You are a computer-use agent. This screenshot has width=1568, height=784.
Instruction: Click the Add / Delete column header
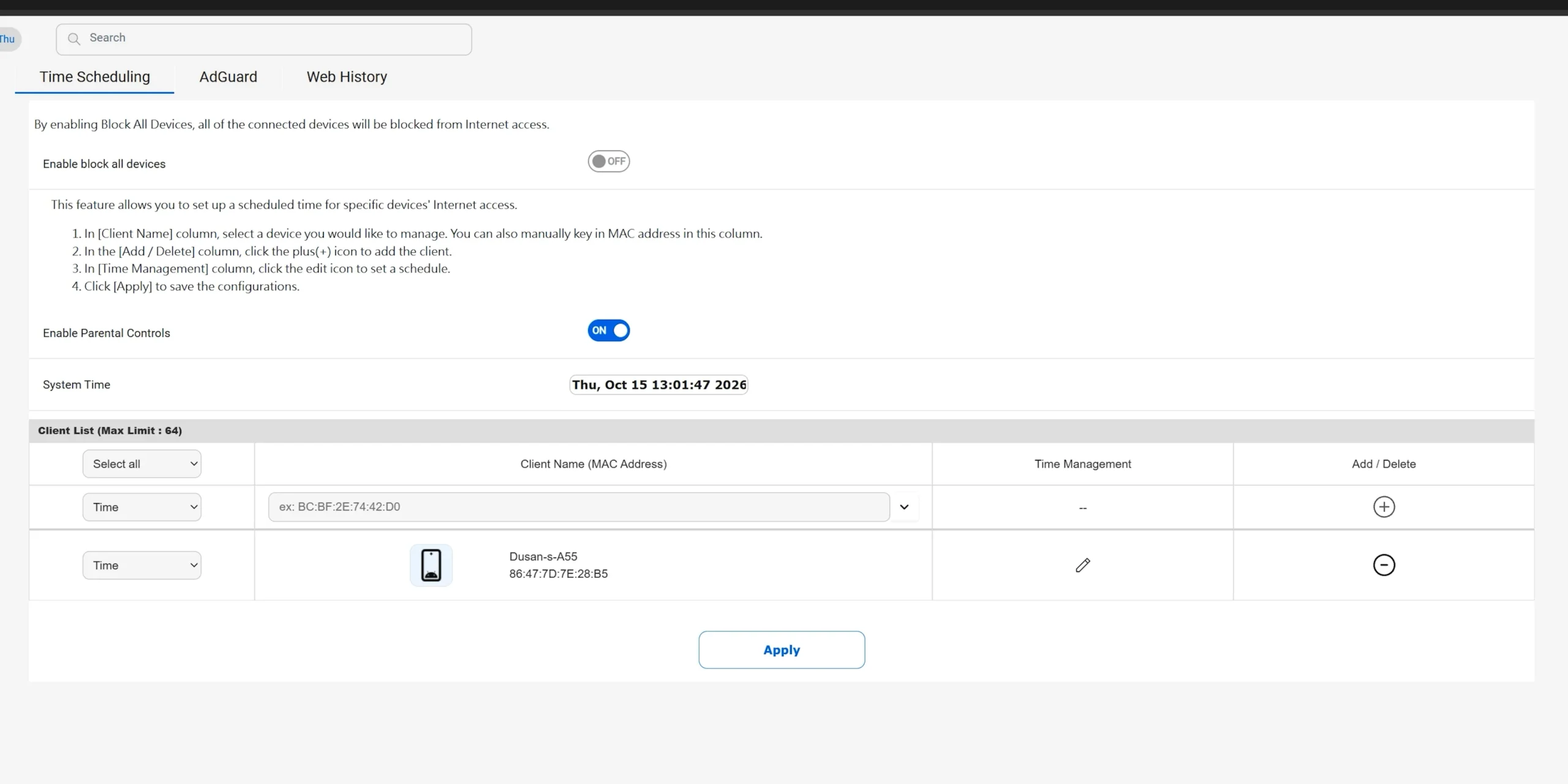pos(1384,464)
